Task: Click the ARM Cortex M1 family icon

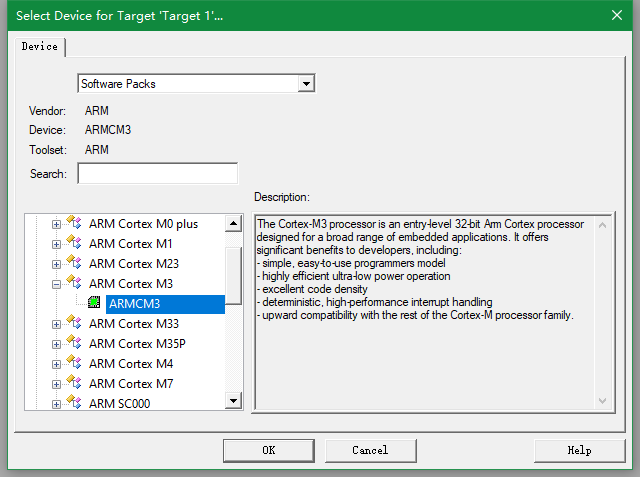Action: 74,243
